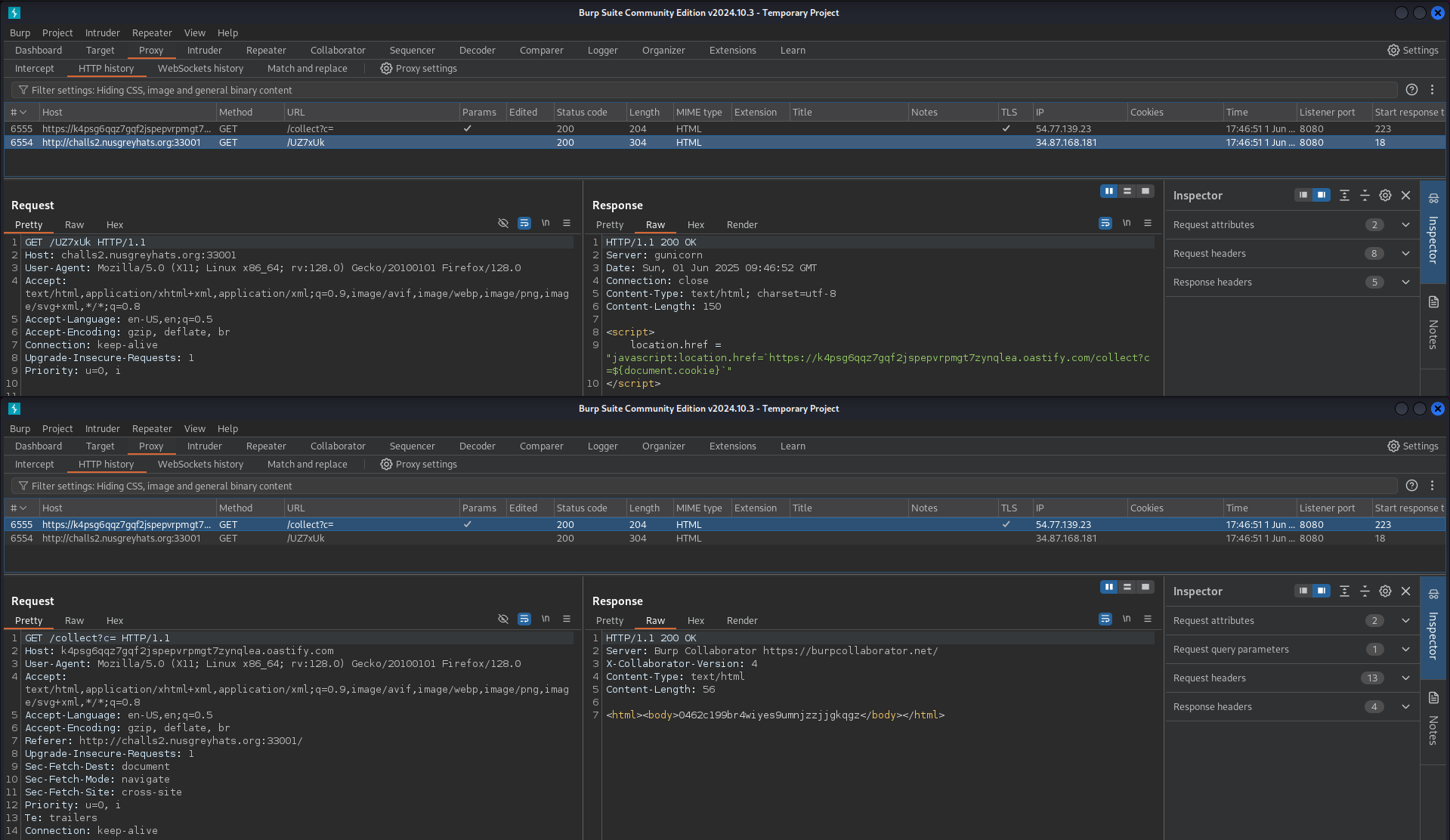Select combined tabbed layout in lower window

[x=1145, y=587]
